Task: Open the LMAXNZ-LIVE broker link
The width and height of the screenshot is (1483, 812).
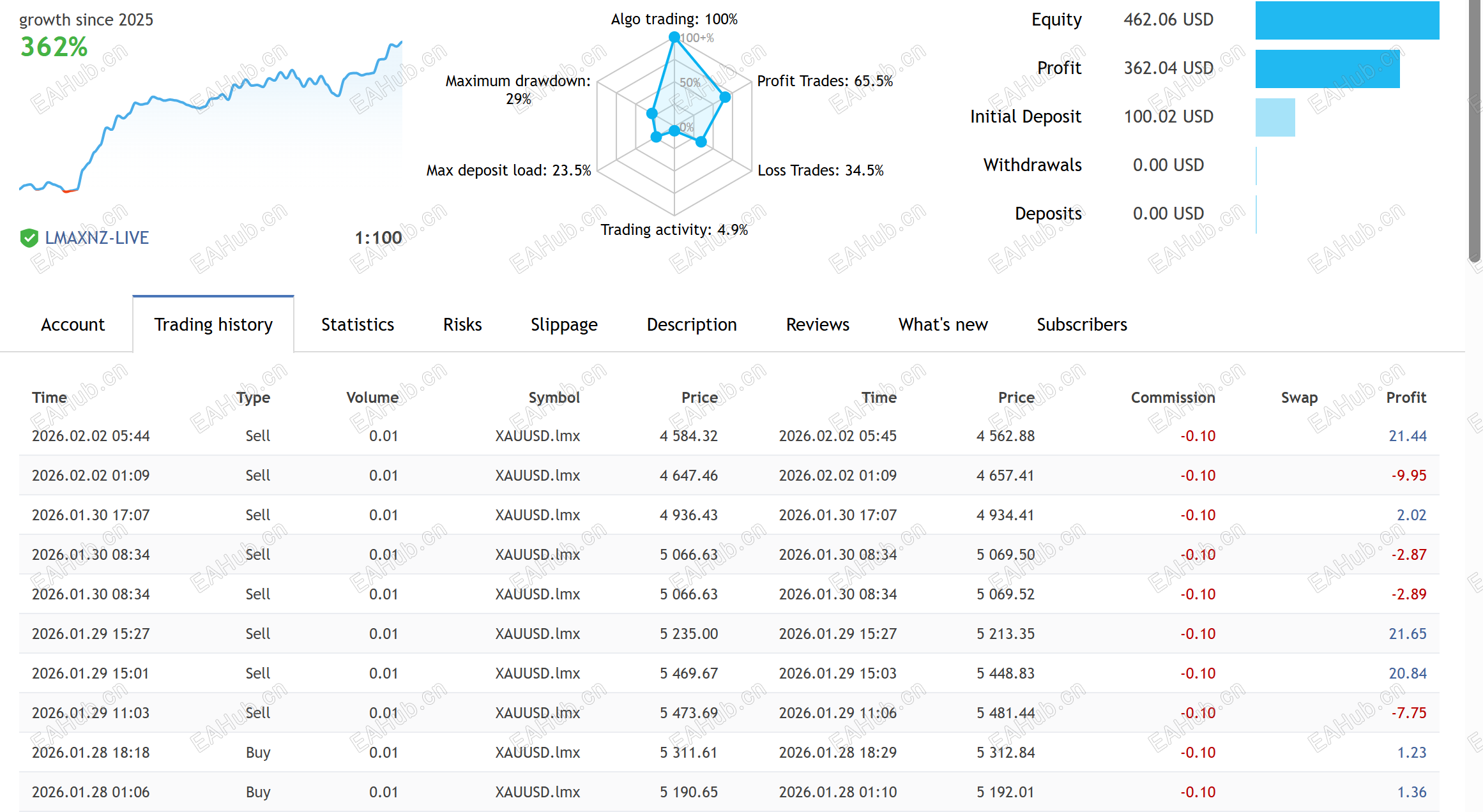Action: pos(96,238)
